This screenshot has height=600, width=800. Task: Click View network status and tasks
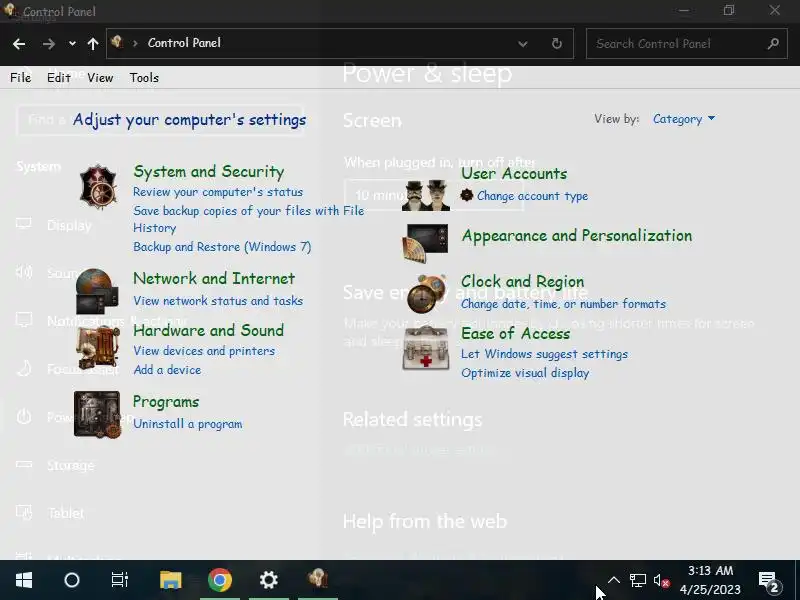218,301
